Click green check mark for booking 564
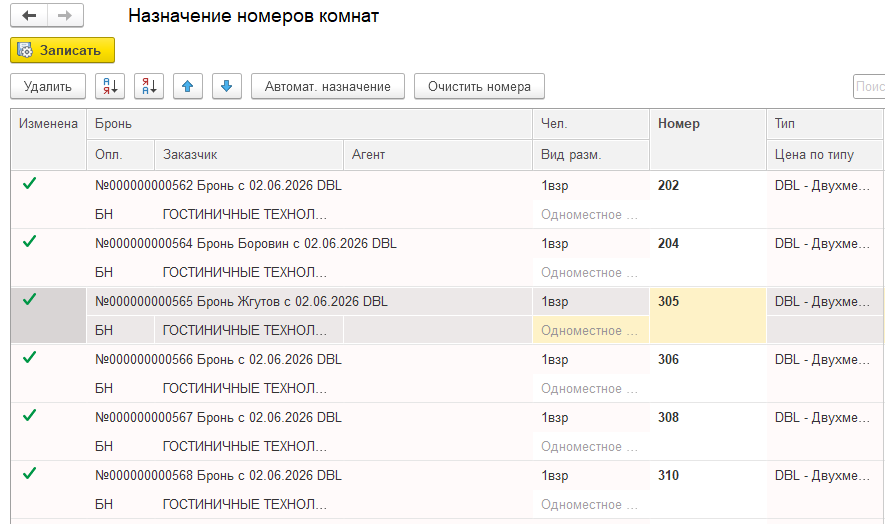 click(29, 242)
